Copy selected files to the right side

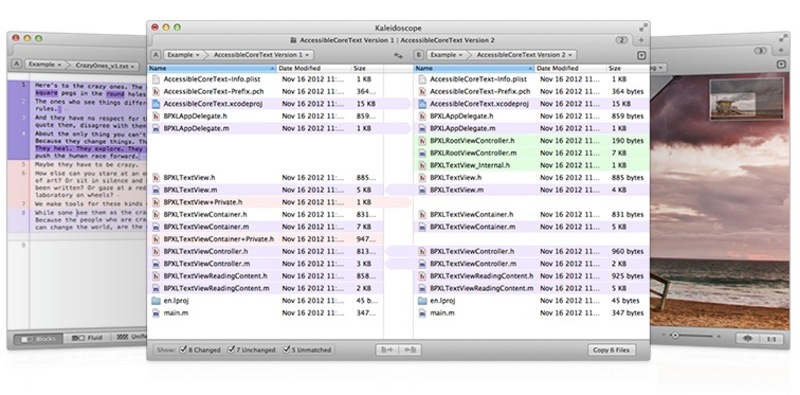[387, 350]
